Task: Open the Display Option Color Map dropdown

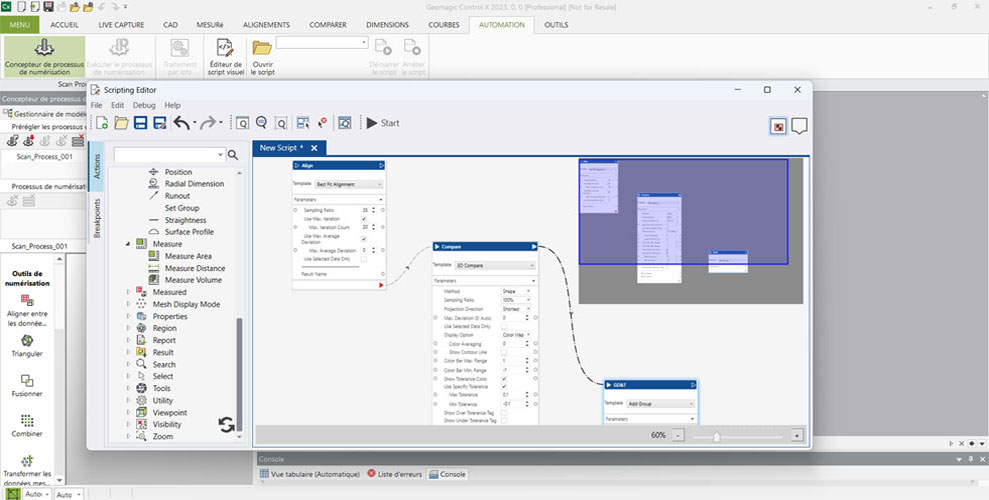Action: [516, 335]
